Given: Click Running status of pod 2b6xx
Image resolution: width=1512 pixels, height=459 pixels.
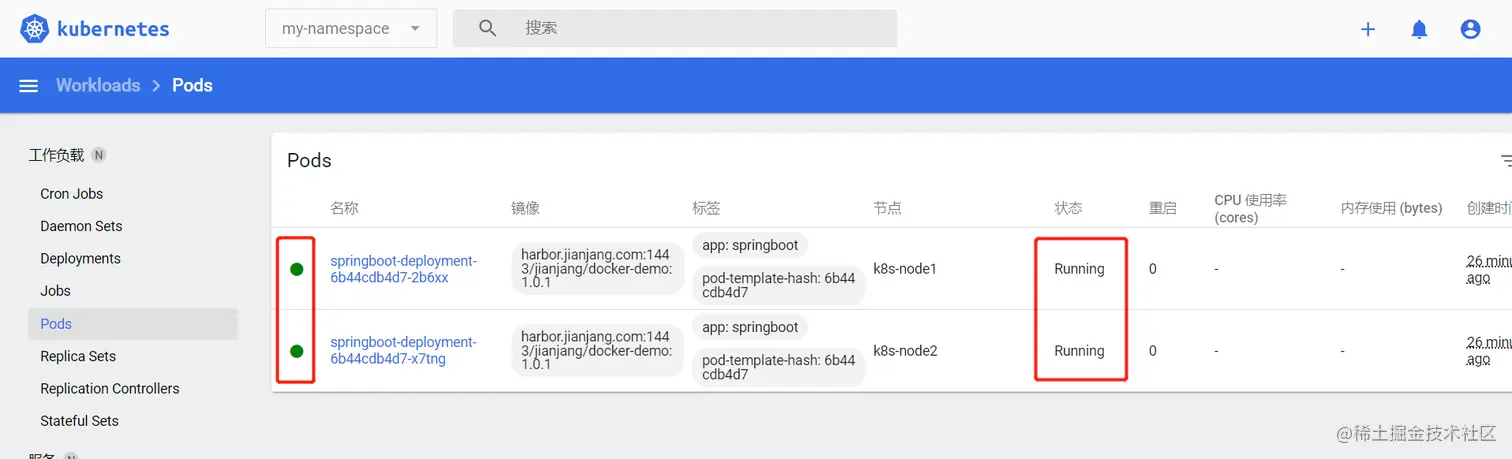Looking at the screenshot, I should coord(1079,269).
